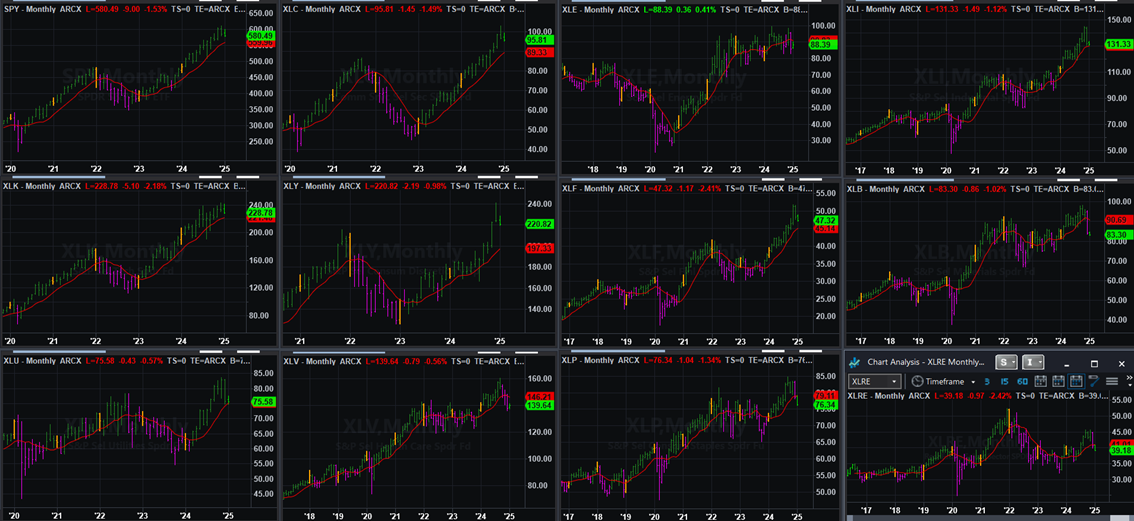The height and width of the screenshot is (521, 1134).
Task: Minimize the XLRE Chart Analysis window
Action: [x=1067, y=365]
